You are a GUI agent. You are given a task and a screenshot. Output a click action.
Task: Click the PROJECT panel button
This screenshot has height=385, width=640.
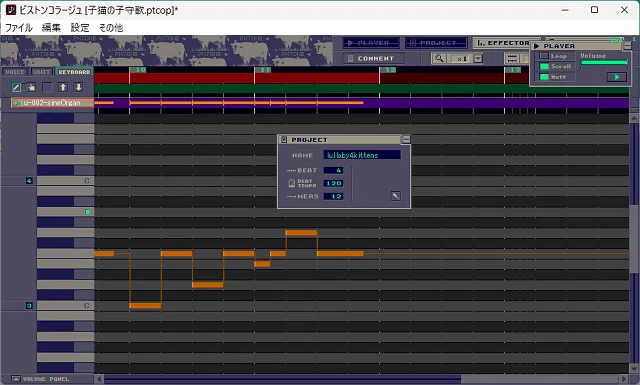click(436, 43)
